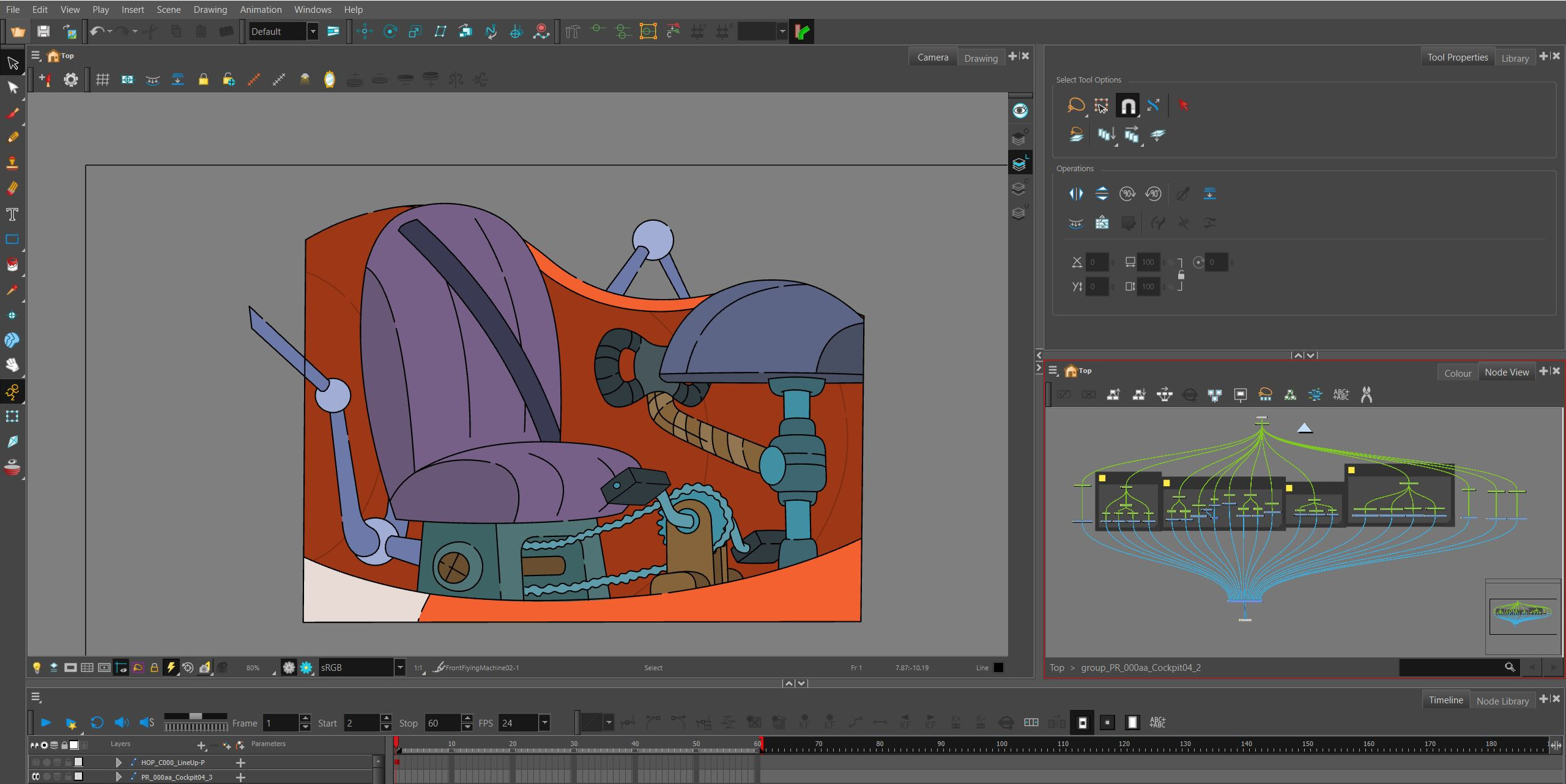
Task: Toggle sound playback speaker icon
Action: [122, 723]
